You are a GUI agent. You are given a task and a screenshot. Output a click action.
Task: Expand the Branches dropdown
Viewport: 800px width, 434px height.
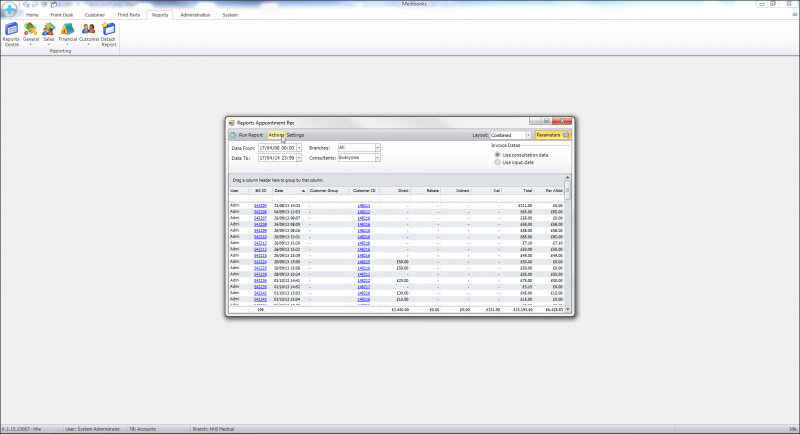coord(378,147)
